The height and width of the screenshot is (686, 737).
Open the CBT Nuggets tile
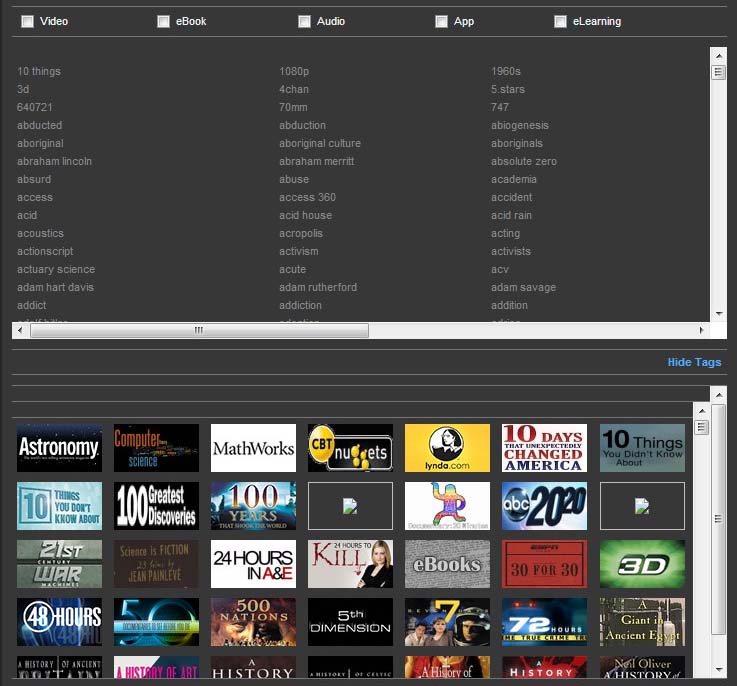tap(350, 448)
